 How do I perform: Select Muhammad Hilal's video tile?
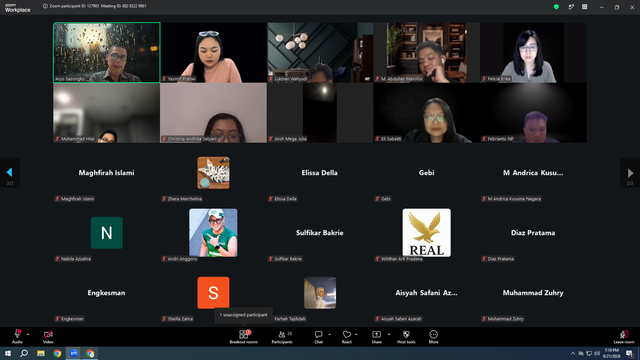point(107,113)
